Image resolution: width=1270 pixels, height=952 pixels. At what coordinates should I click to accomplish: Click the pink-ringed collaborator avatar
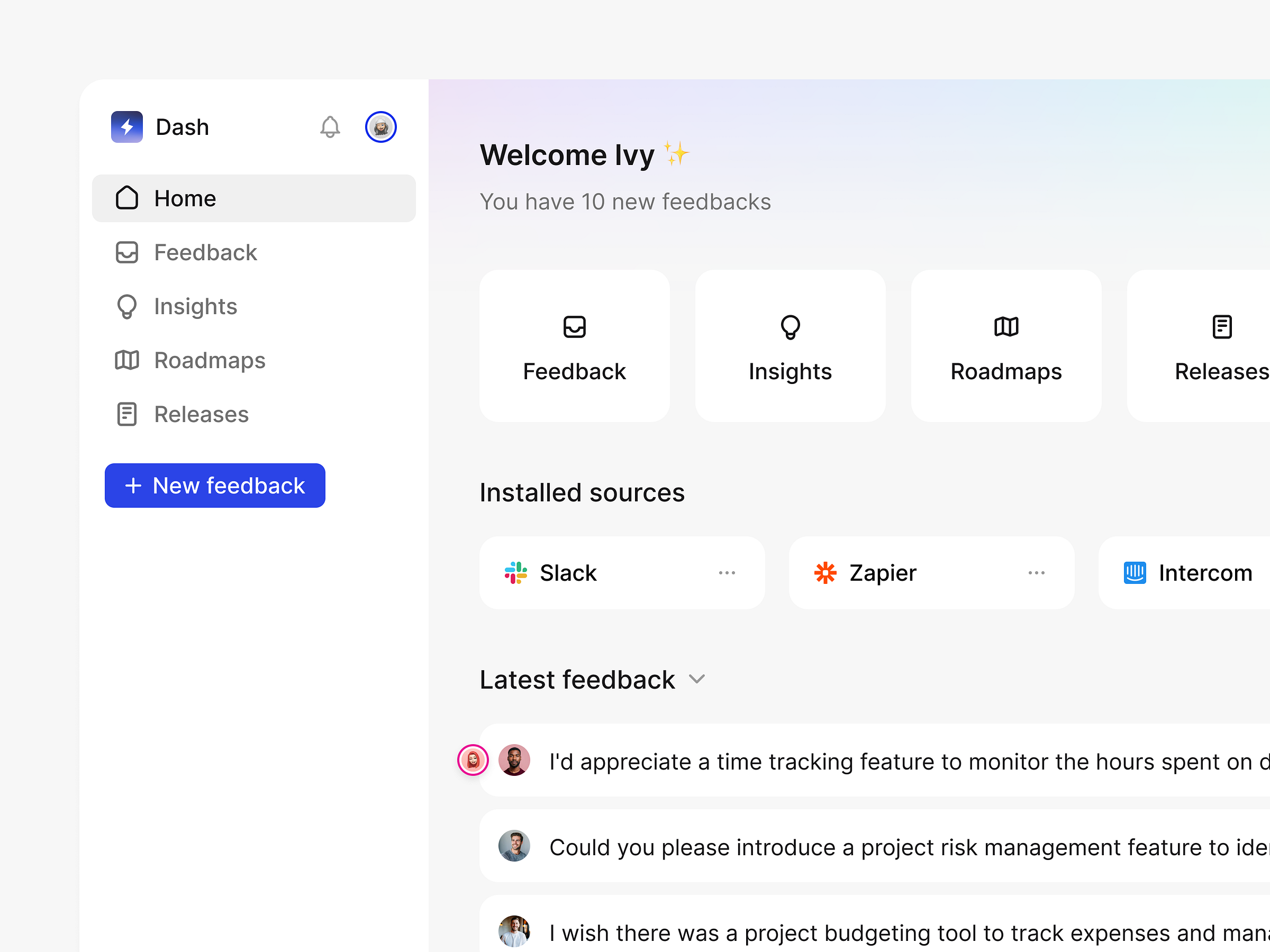(x=473, y=761)
